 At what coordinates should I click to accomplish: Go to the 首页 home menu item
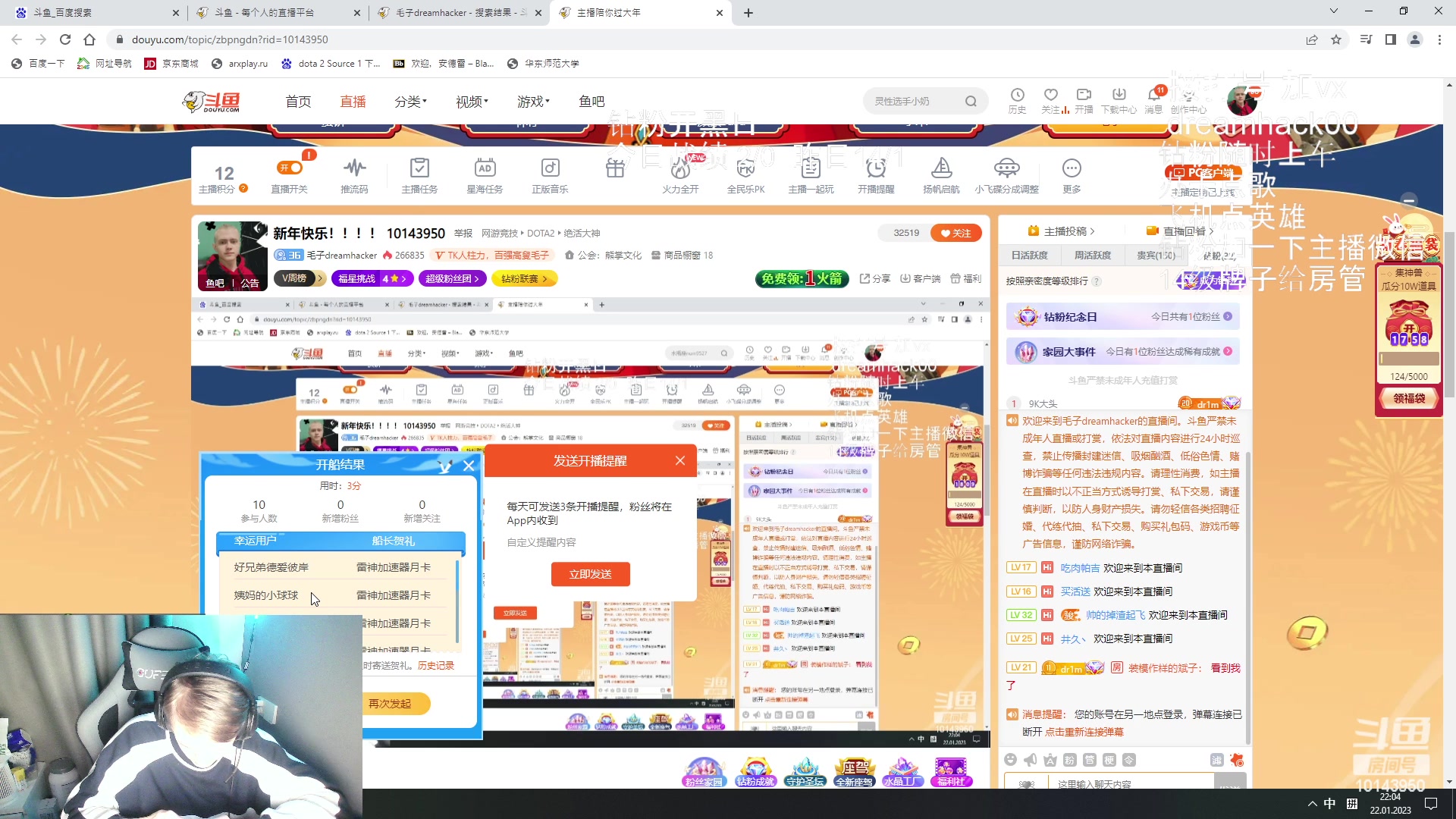(x=298, y=102)
